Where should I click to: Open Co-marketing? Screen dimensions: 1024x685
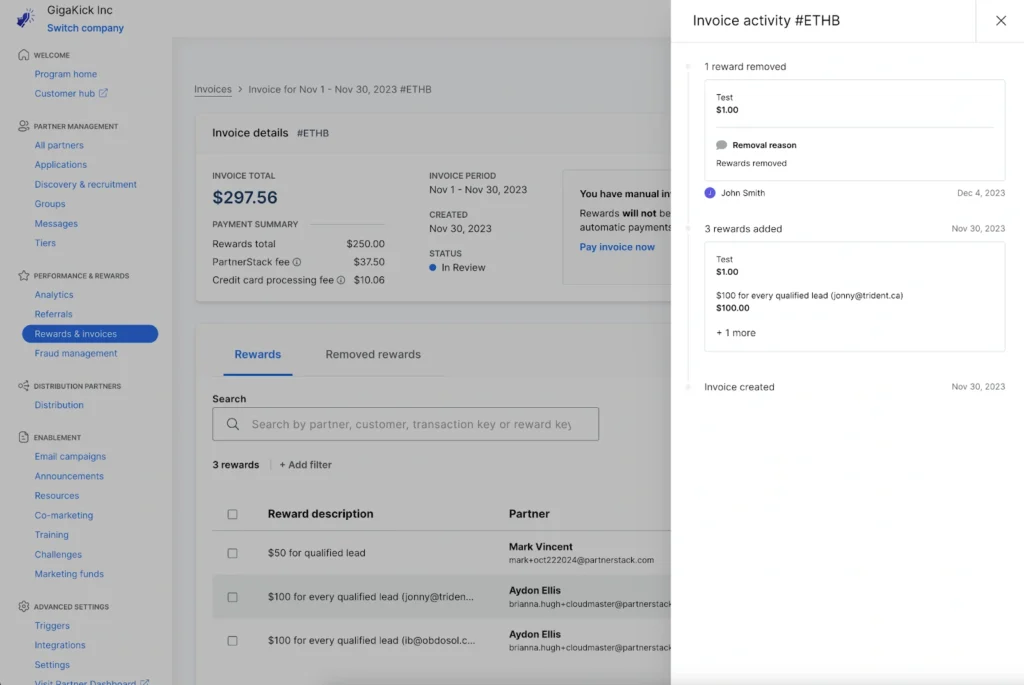pos(63,515)
